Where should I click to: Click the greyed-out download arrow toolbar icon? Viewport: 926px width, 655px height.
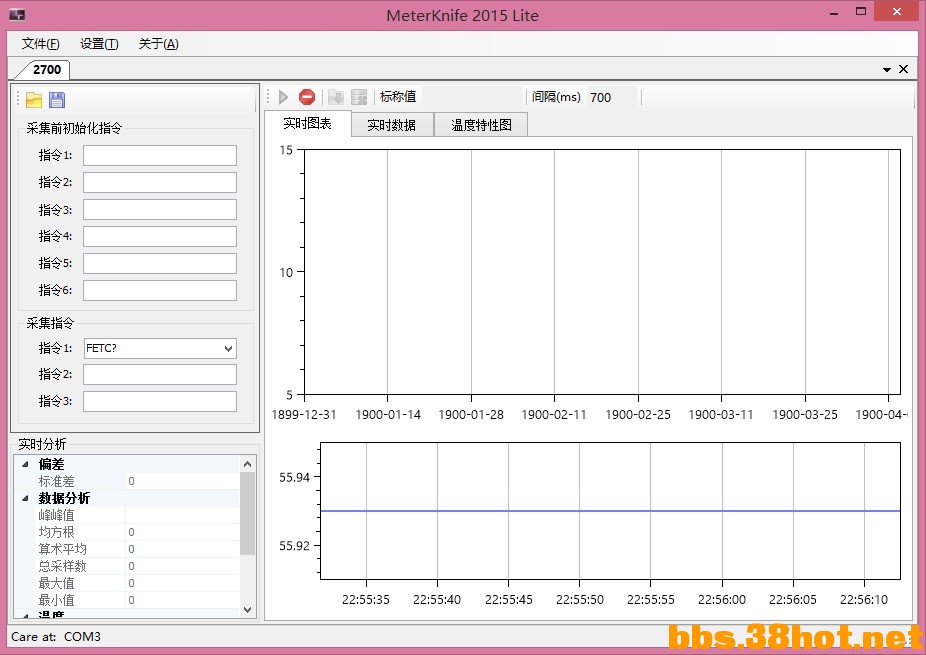pos(335,97)
